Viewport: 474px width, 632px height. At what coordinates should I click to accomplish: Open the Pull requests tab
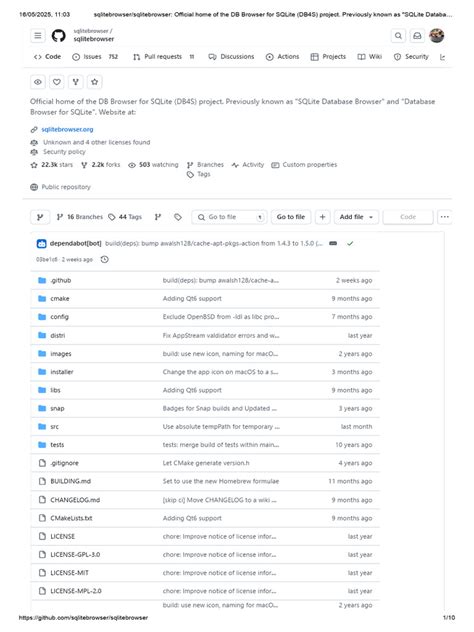click(164, 57)
